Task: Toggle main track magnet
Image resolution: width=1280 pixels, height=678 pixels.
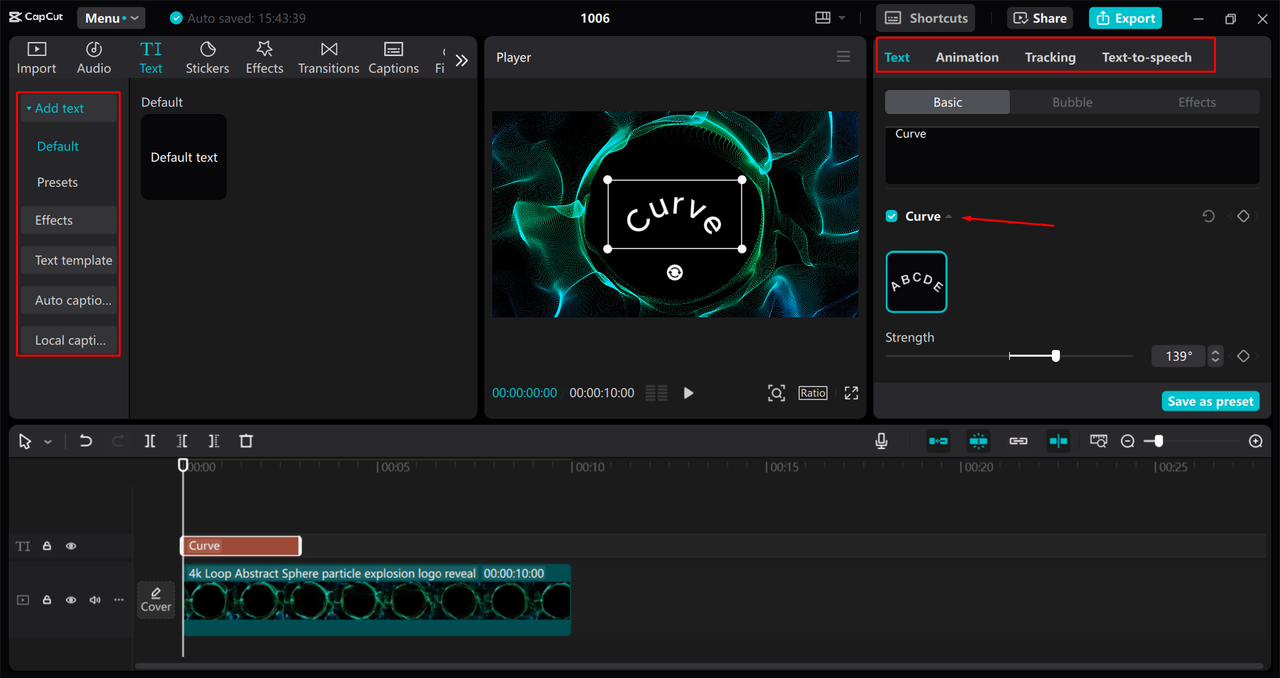Action: tap(938, 441)
